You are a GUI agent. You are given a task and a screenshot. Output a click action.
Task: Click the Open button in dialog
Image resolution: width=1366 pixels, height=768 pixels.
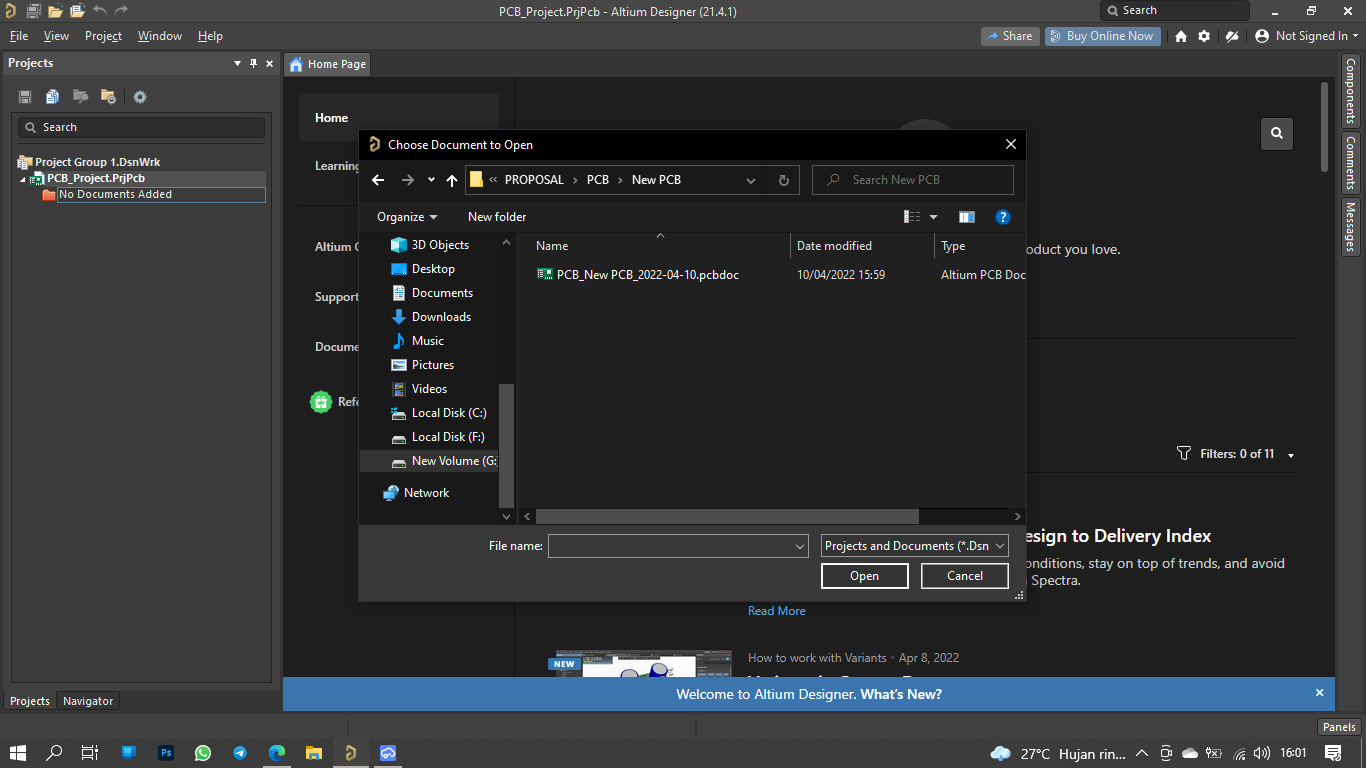[x=865, y=576]
